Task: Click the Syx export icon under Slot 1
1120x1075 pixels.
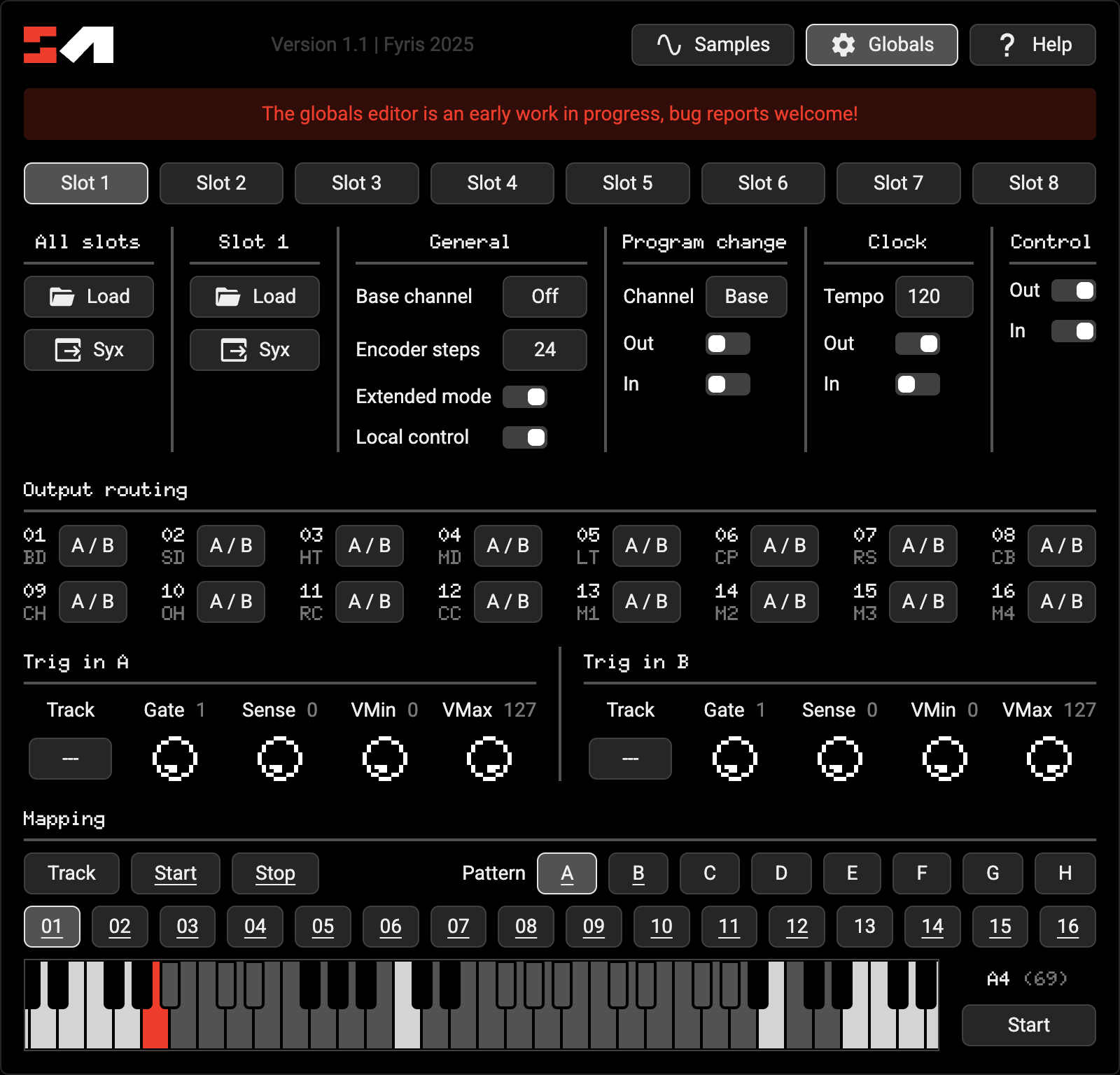Action: (x=234, y=350)
